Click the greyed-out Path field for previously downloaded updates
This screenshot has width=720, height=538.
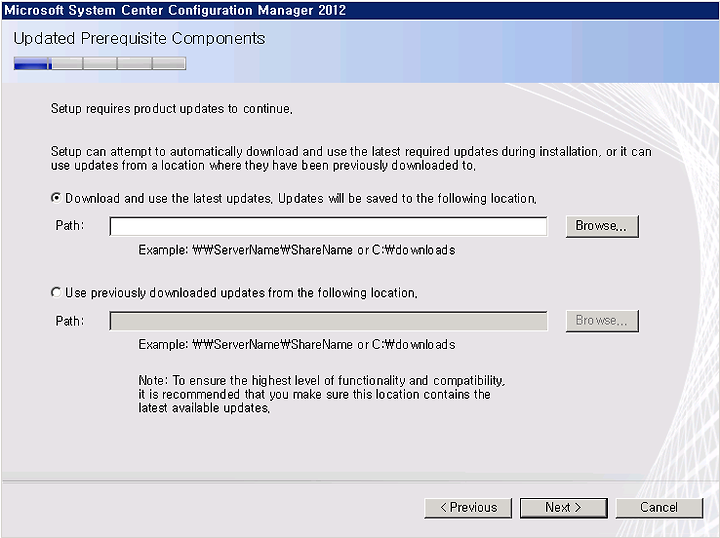click(328, 321)
